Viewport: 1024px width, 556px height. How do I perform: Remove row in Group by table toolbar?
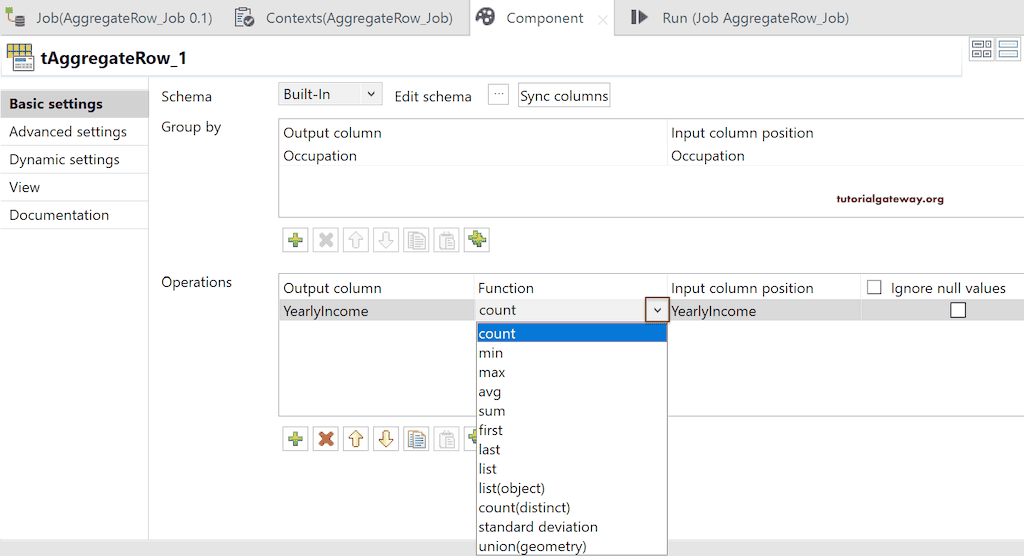325,240
